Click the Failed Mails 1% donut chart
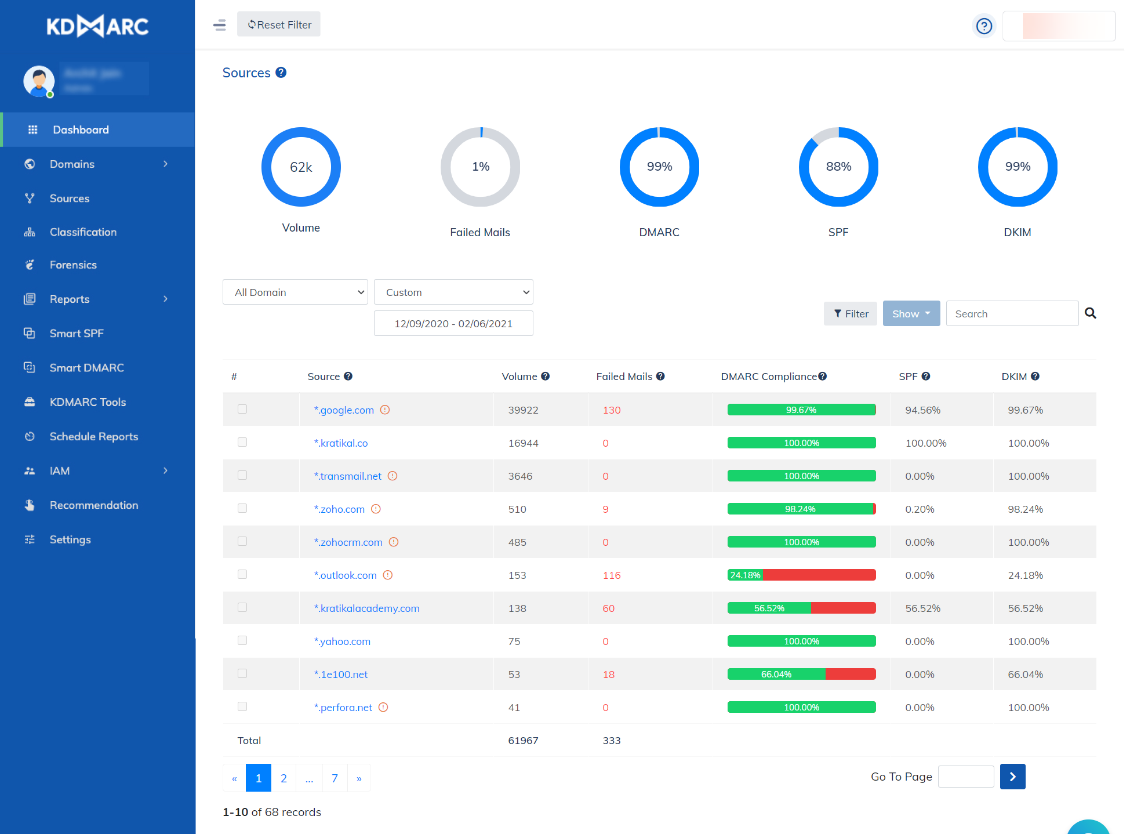Viewport: 1125px width, 835px height. click(480, 167)
